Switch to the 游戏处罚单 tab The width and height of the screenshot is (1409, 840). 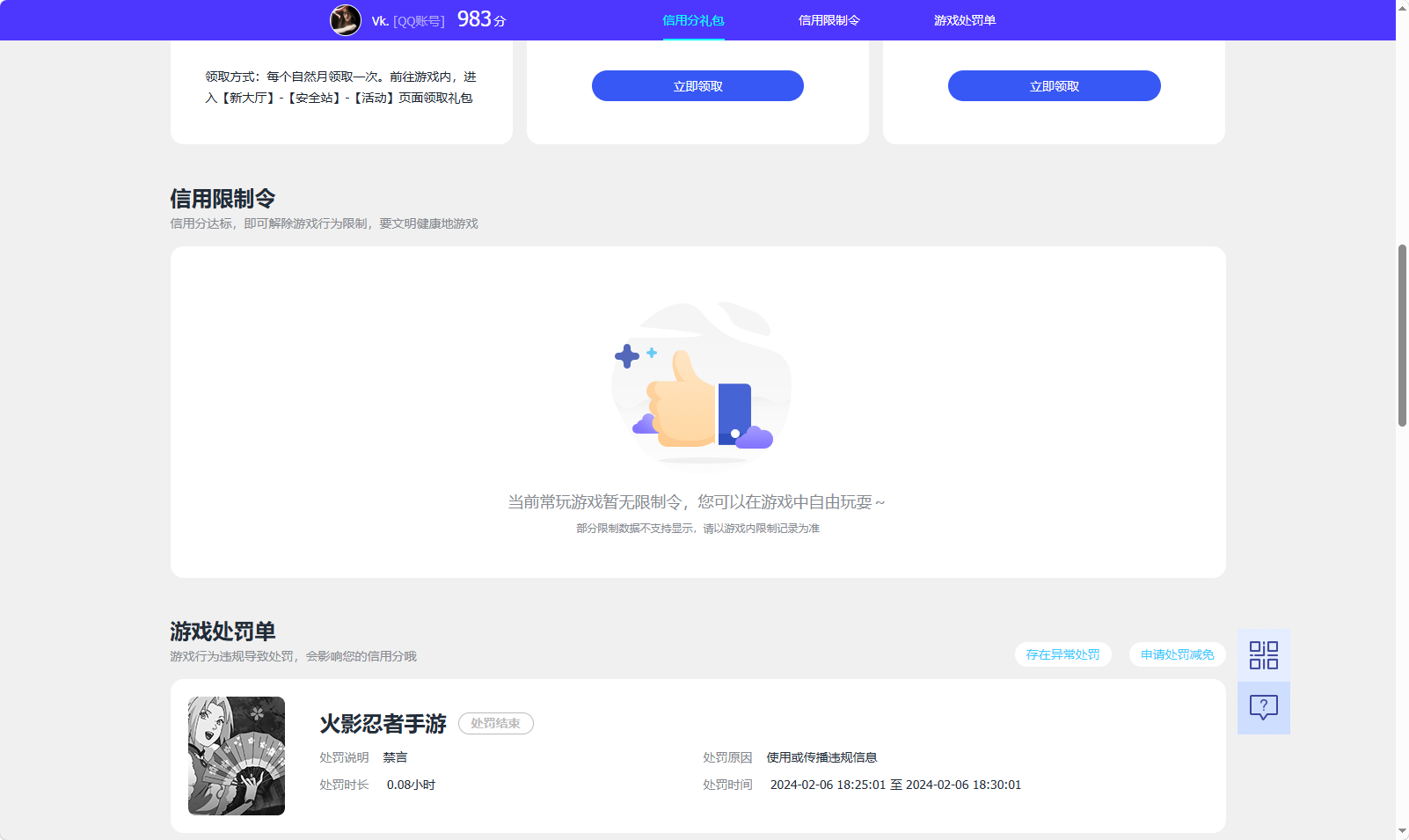[x=965, y=20]
